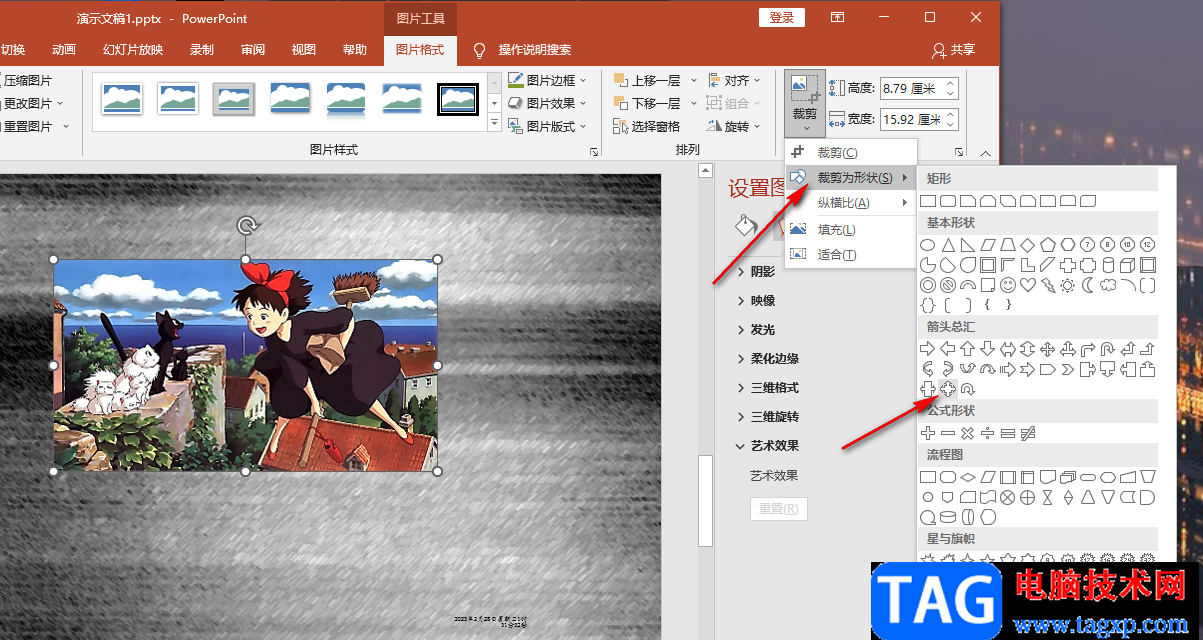This screenshot has width=1203, height=640.
Task: Open the 旋转 dropdown
Action: click(x=735, y=126)
